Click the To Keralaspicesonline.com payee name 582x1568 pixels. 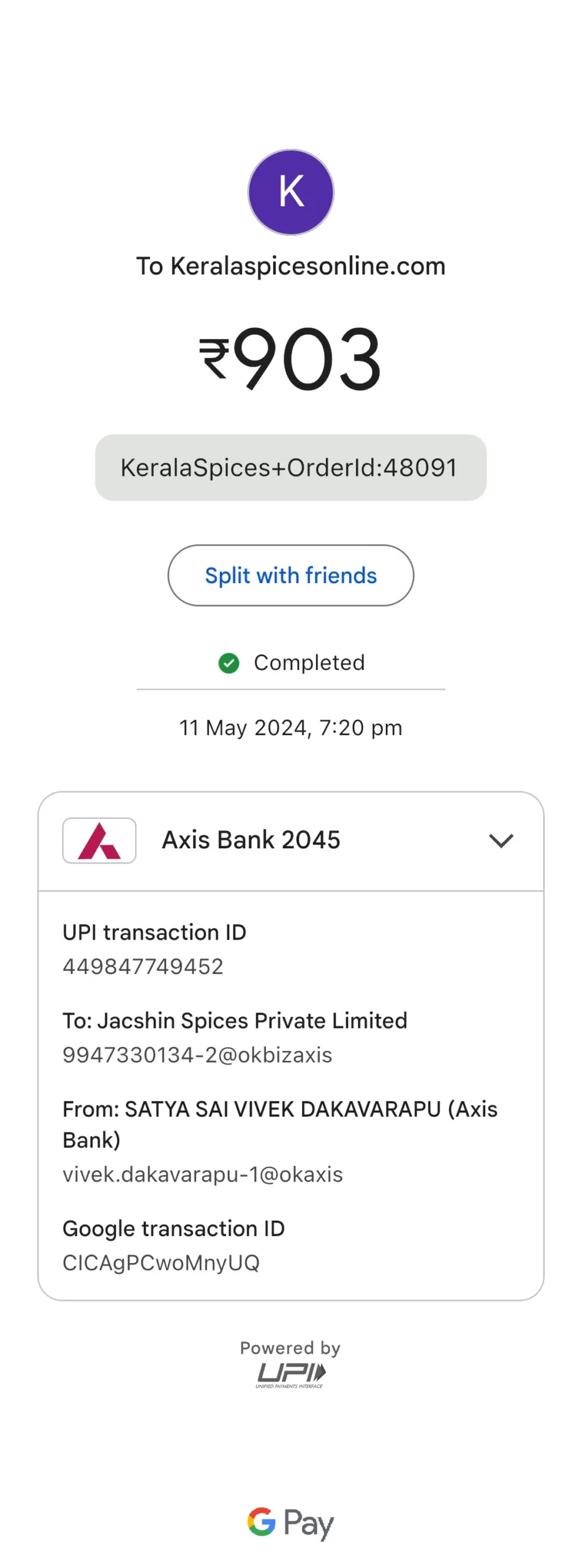tap(291, 266)
